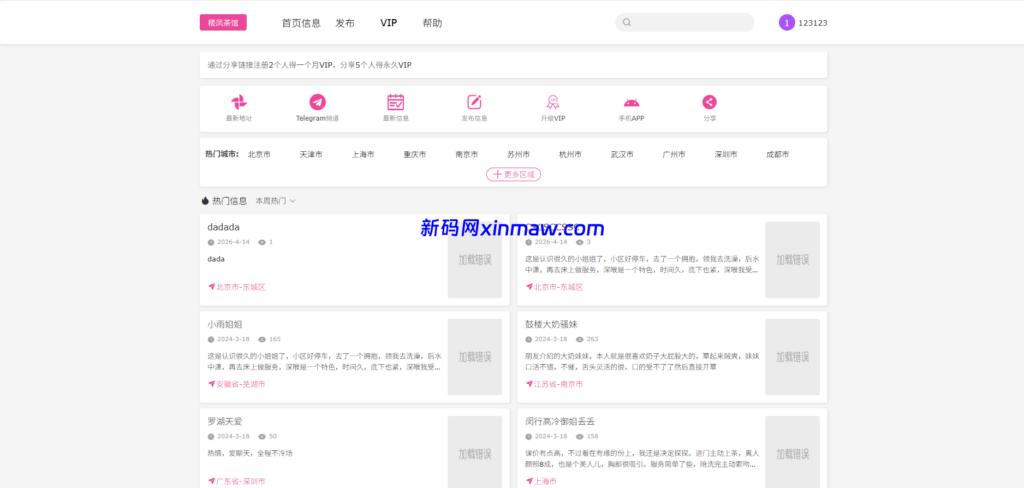1024x488 pixels.
Task: Open the purple user avatar
Action: [787, 22]
